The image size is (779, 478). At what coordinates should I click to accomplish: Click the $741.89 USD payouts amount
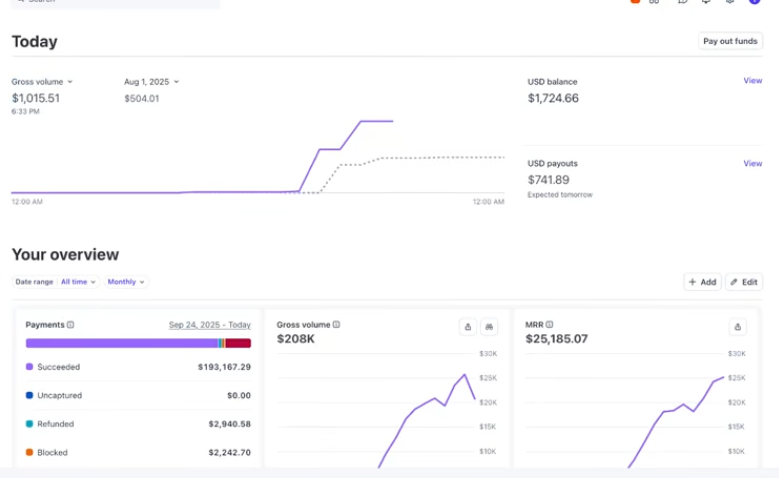548,180
